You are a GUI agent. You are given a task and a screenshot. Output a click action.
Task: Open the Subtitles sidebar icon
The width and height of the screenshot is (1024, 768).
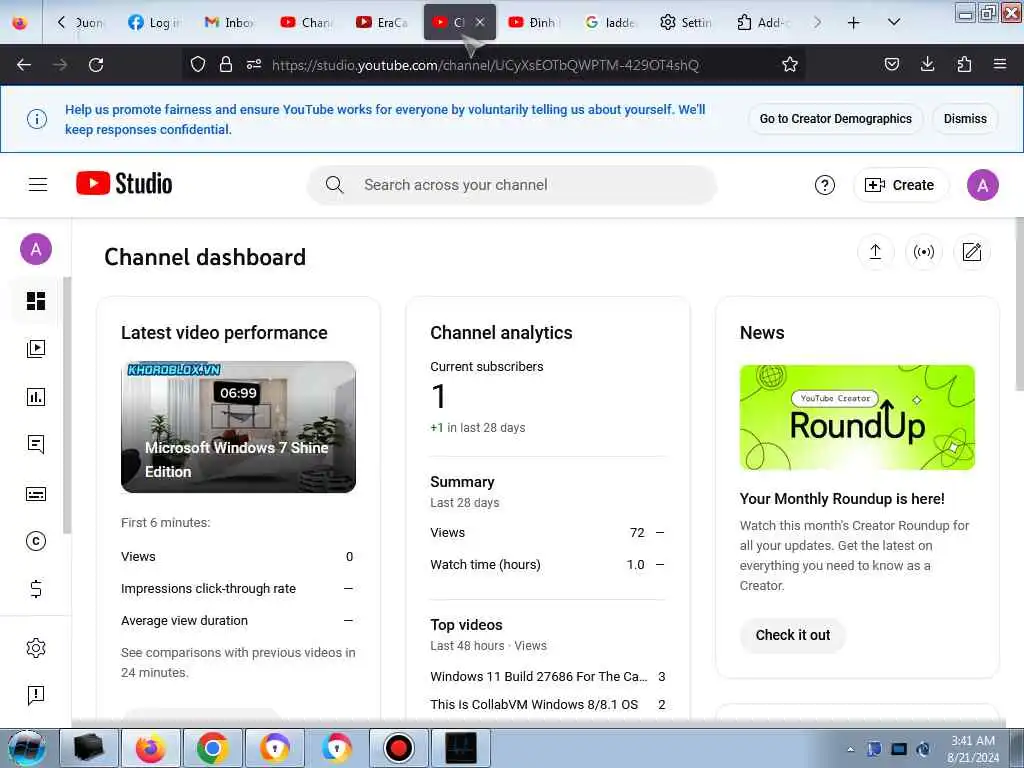[36, 494]
